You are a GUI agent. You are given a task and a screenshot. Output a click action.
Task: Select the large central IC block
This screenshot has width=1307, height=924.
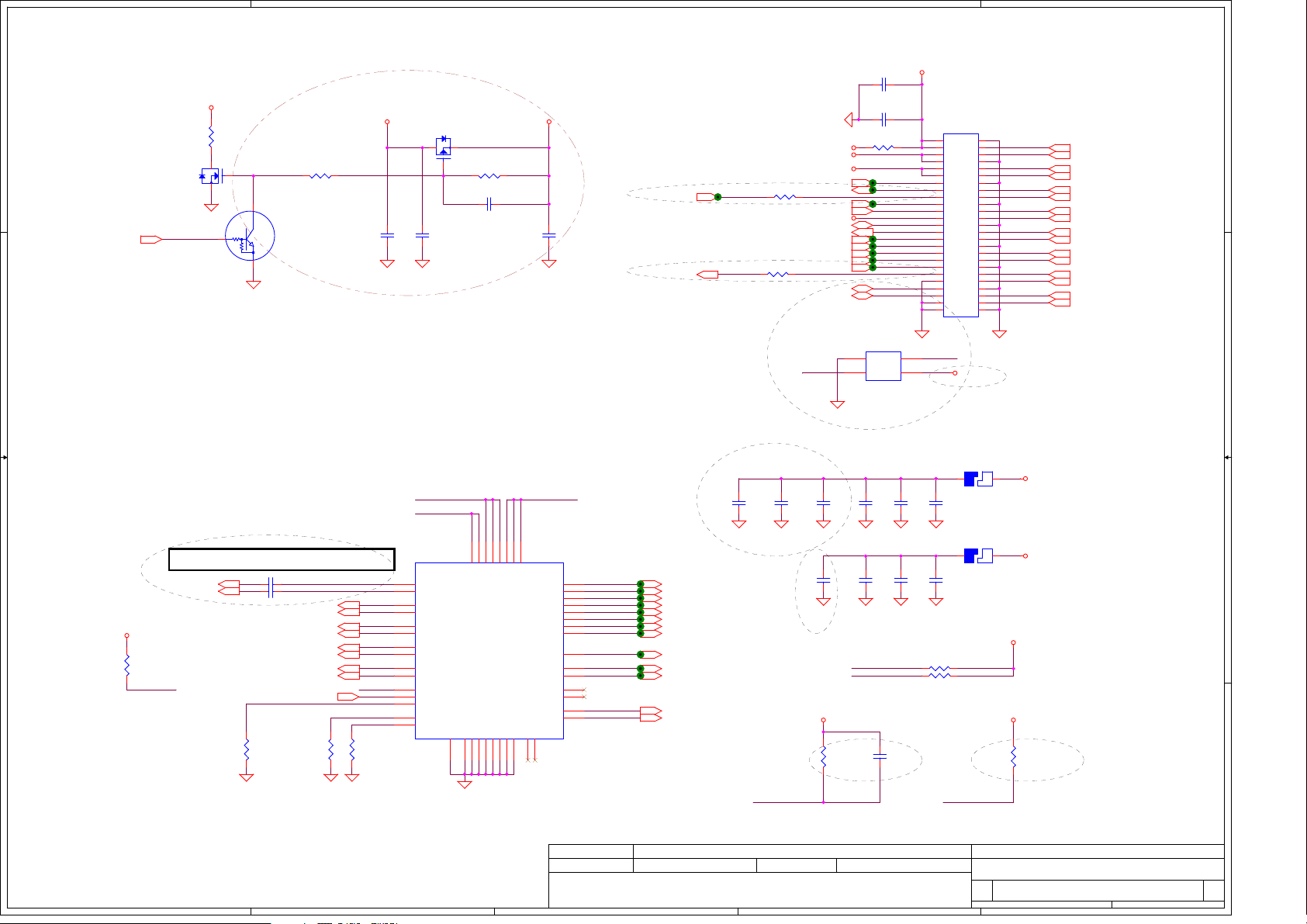(x=489, y=651)
